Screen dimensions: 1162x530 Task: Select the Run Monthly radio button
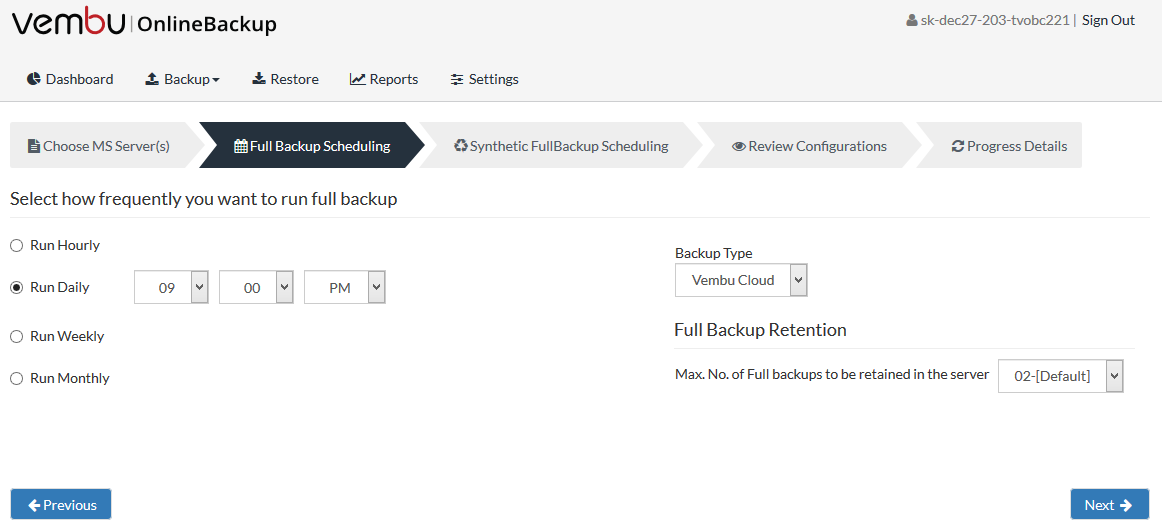pos(16,379)
